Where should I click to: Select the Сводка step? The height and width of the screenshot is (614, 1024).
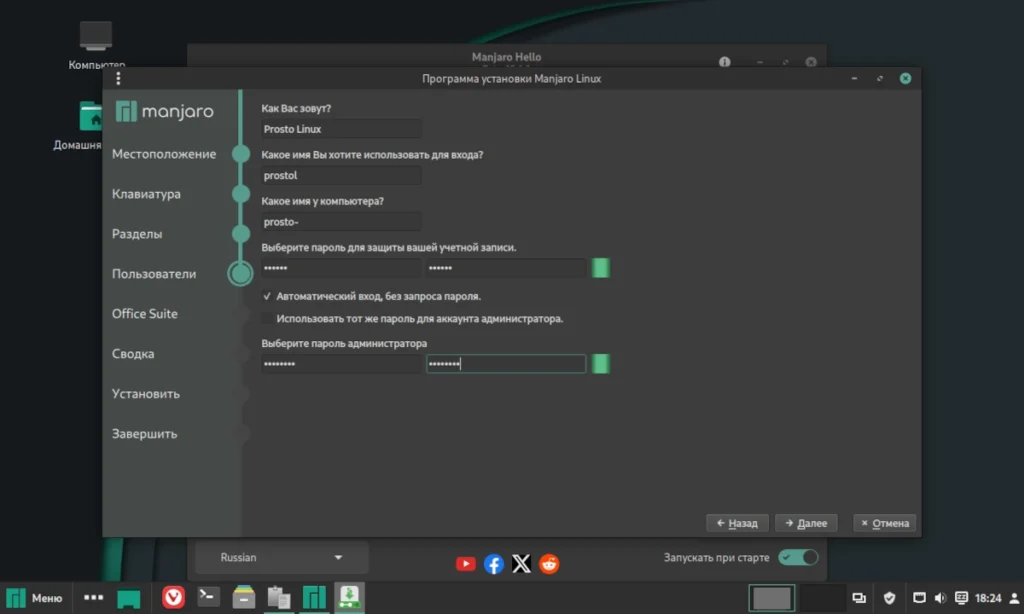coord(133,353)
